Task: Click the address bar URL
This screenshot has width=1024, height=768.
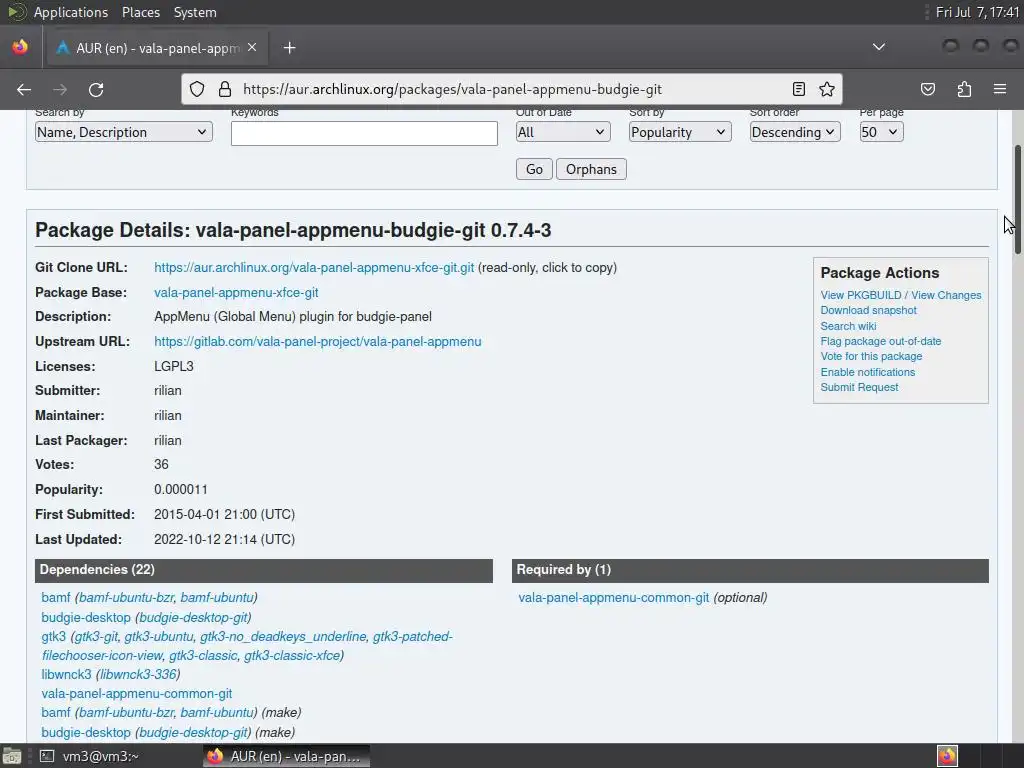Action: click(x=453, y=89)
